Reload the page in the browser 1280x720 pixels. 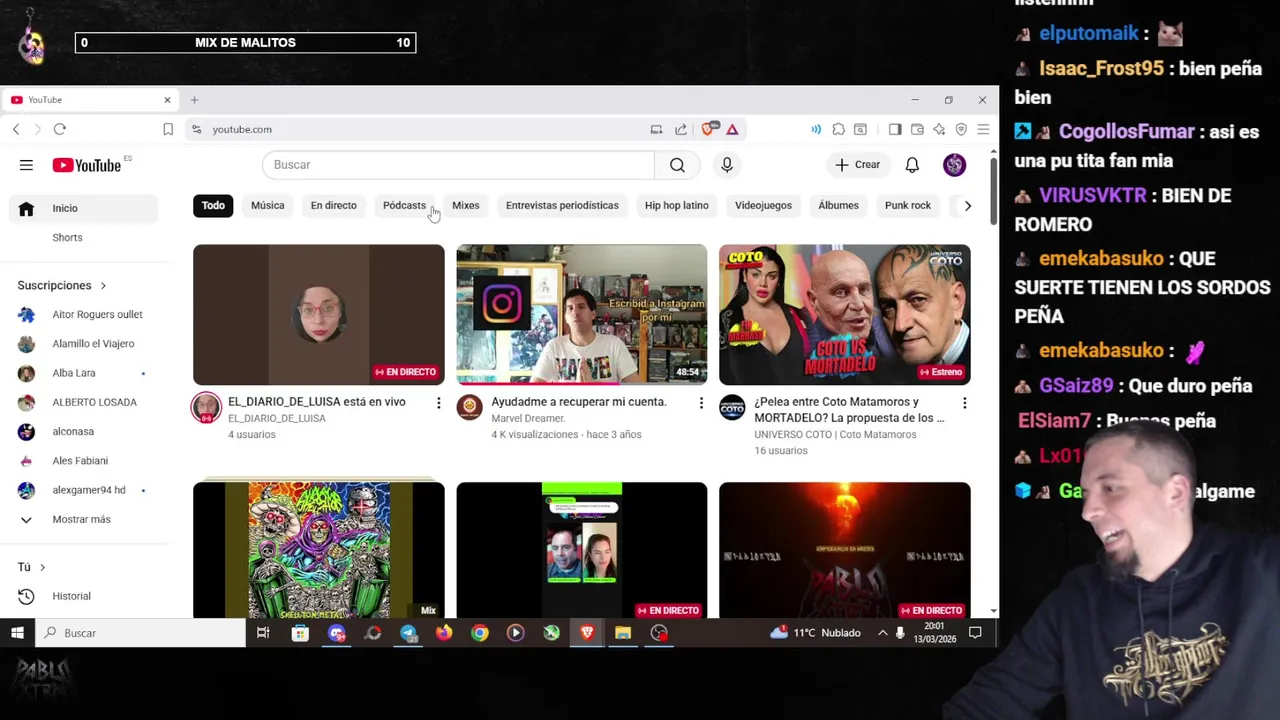(60, 129)
